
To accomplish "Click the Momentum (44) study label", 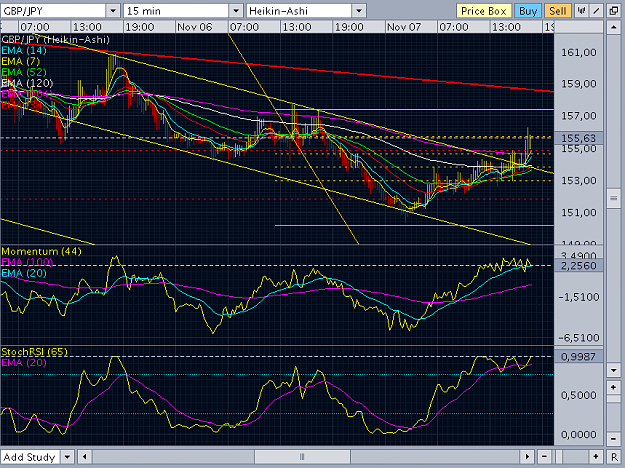I will (x=41, y=252).
